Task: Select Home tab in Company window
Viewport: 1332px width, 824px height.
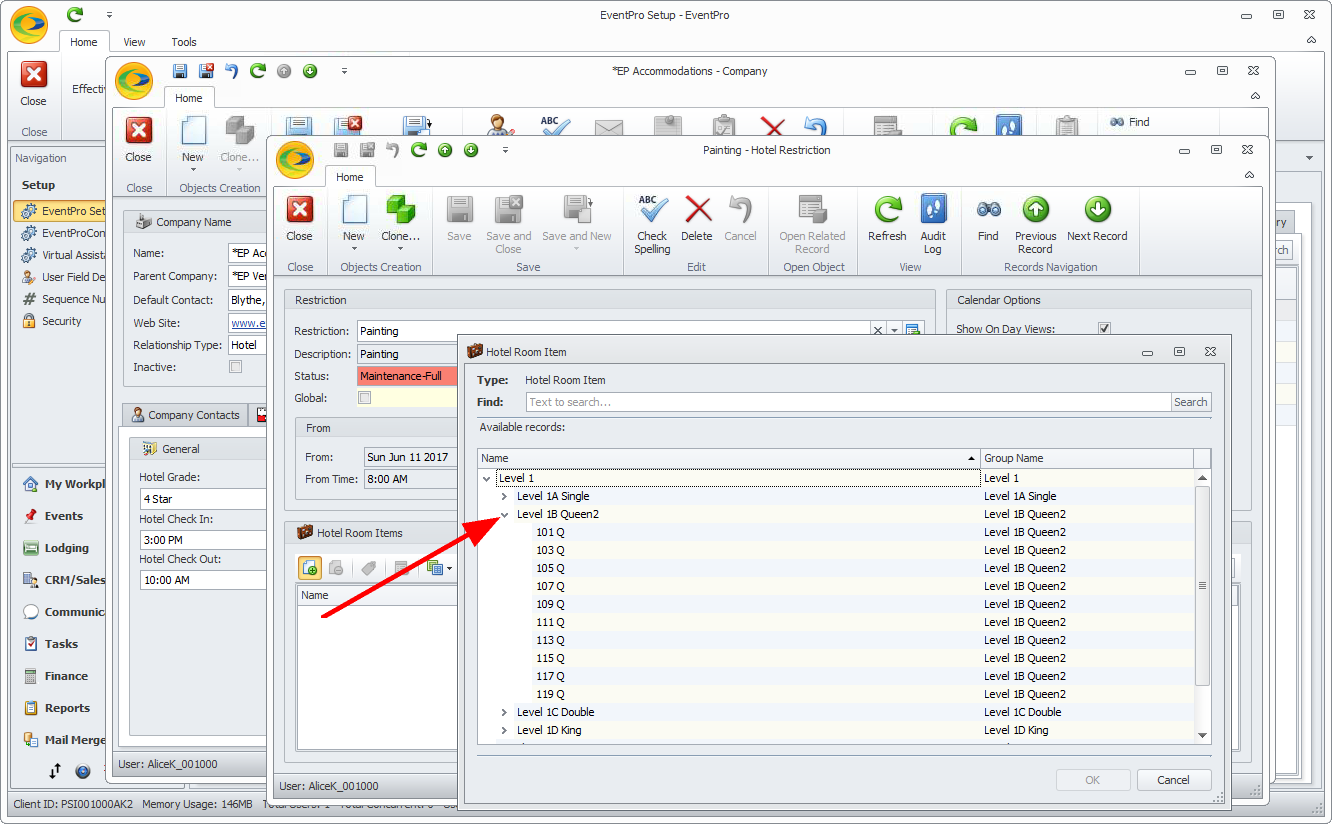Action: coord(189,98)
